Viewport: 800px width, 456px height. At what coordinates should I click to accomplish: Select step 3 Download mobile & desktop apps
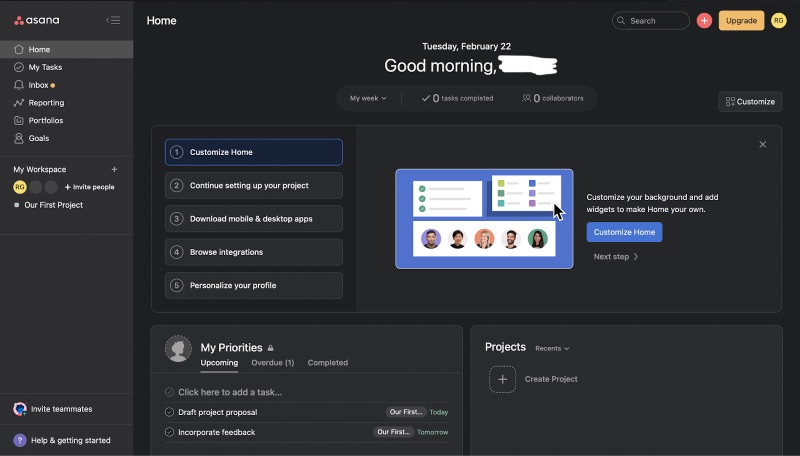(254, 219)
